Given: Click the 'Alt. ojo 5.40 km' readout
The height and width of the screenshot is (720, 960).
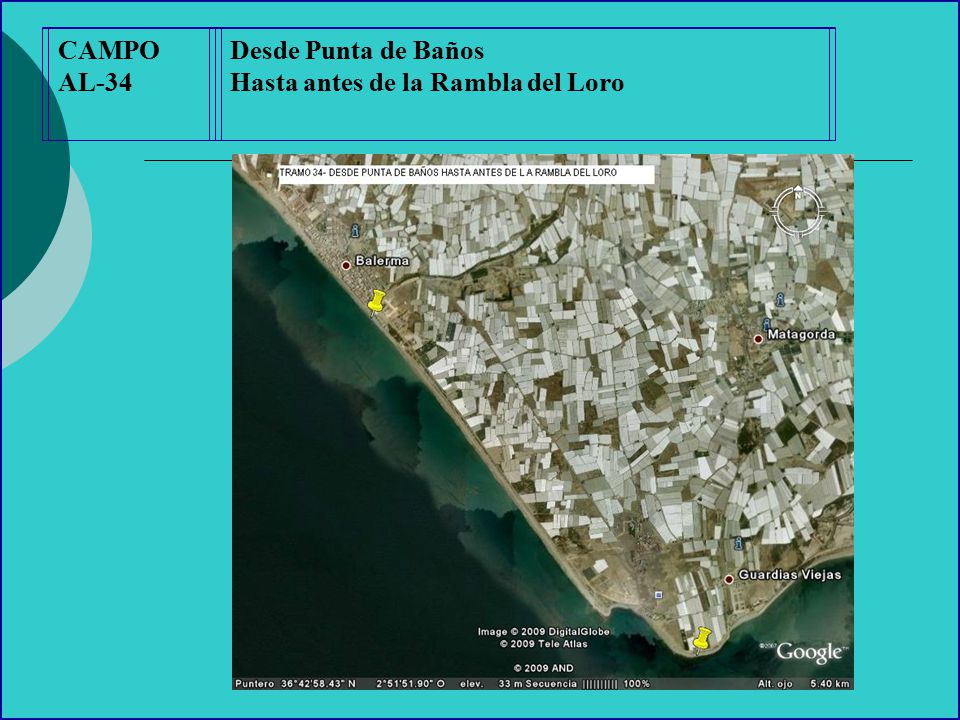Looking at the screenshot, I should 803,684.
